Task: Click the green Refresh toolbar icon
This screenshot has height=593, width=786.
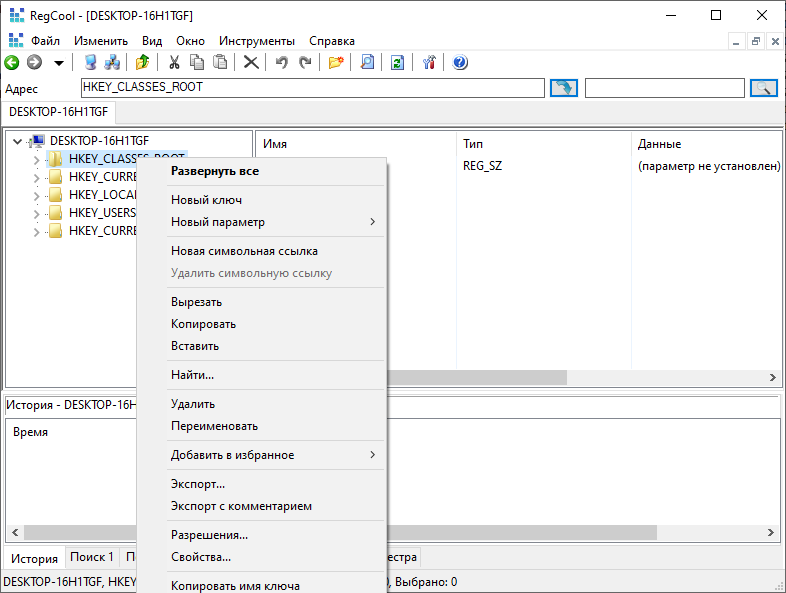Action: tap(397, 62)
